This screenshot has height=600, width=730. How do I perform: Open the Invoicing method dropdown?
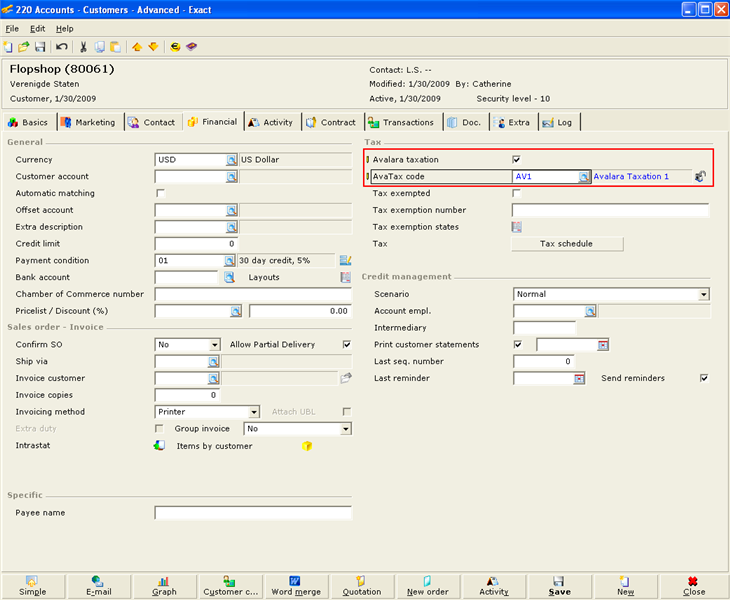tap(254, 412)
